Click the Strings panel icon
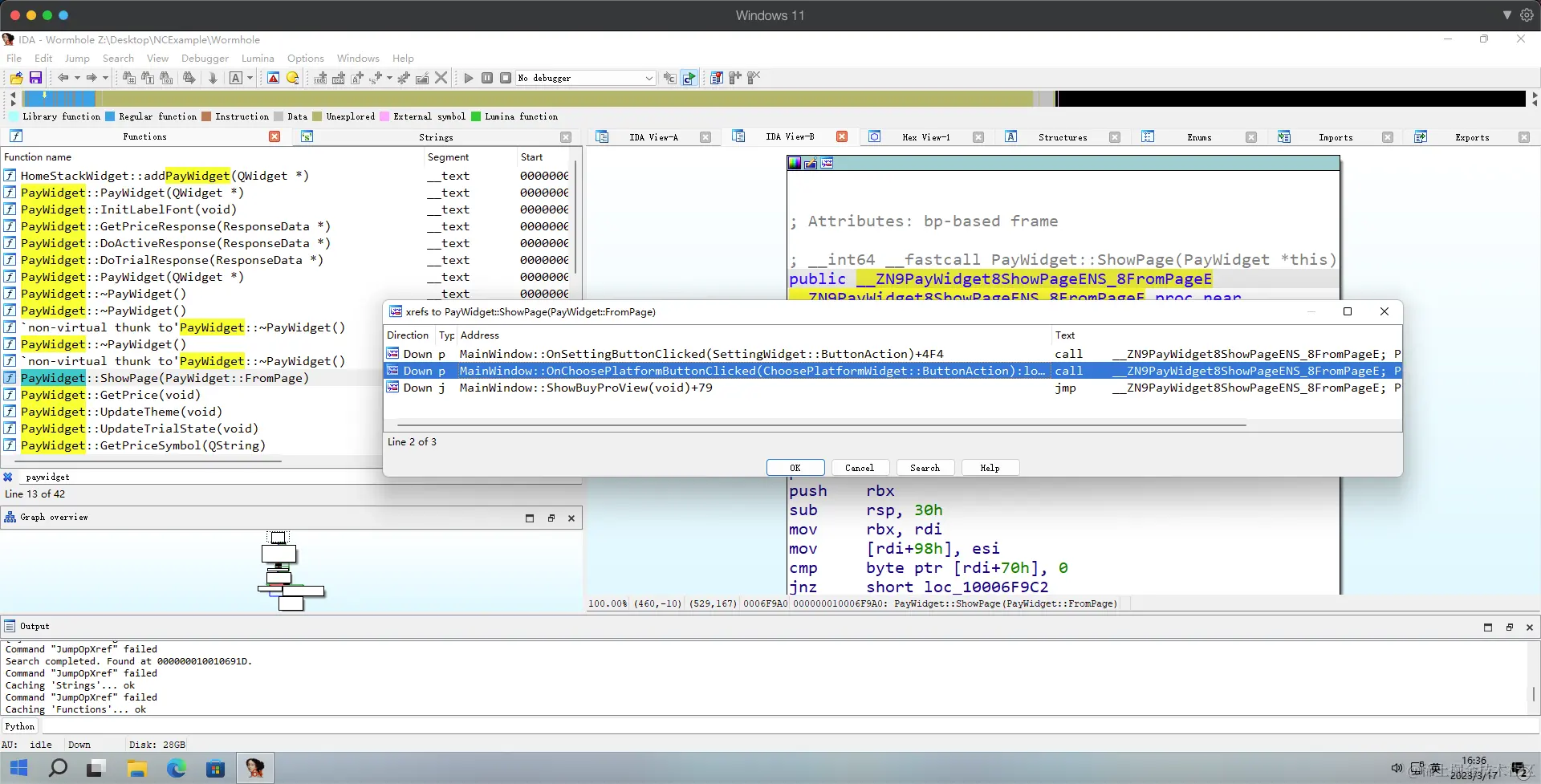Screen dimensions: 1541x784 click(x=307, y=136)
